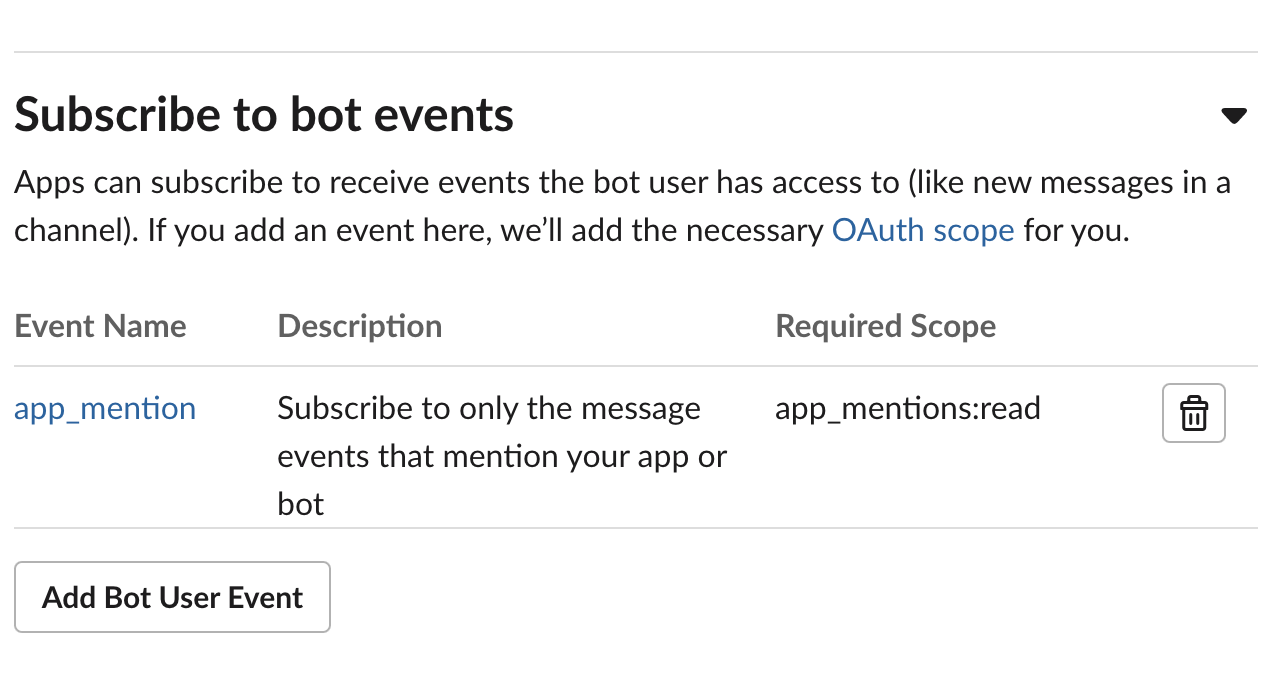This screenshot has width=1286, height=692.
Task: Select the delete icon next to app_mentions:read
Action: pyautogui.click(x=1193, y=412)
